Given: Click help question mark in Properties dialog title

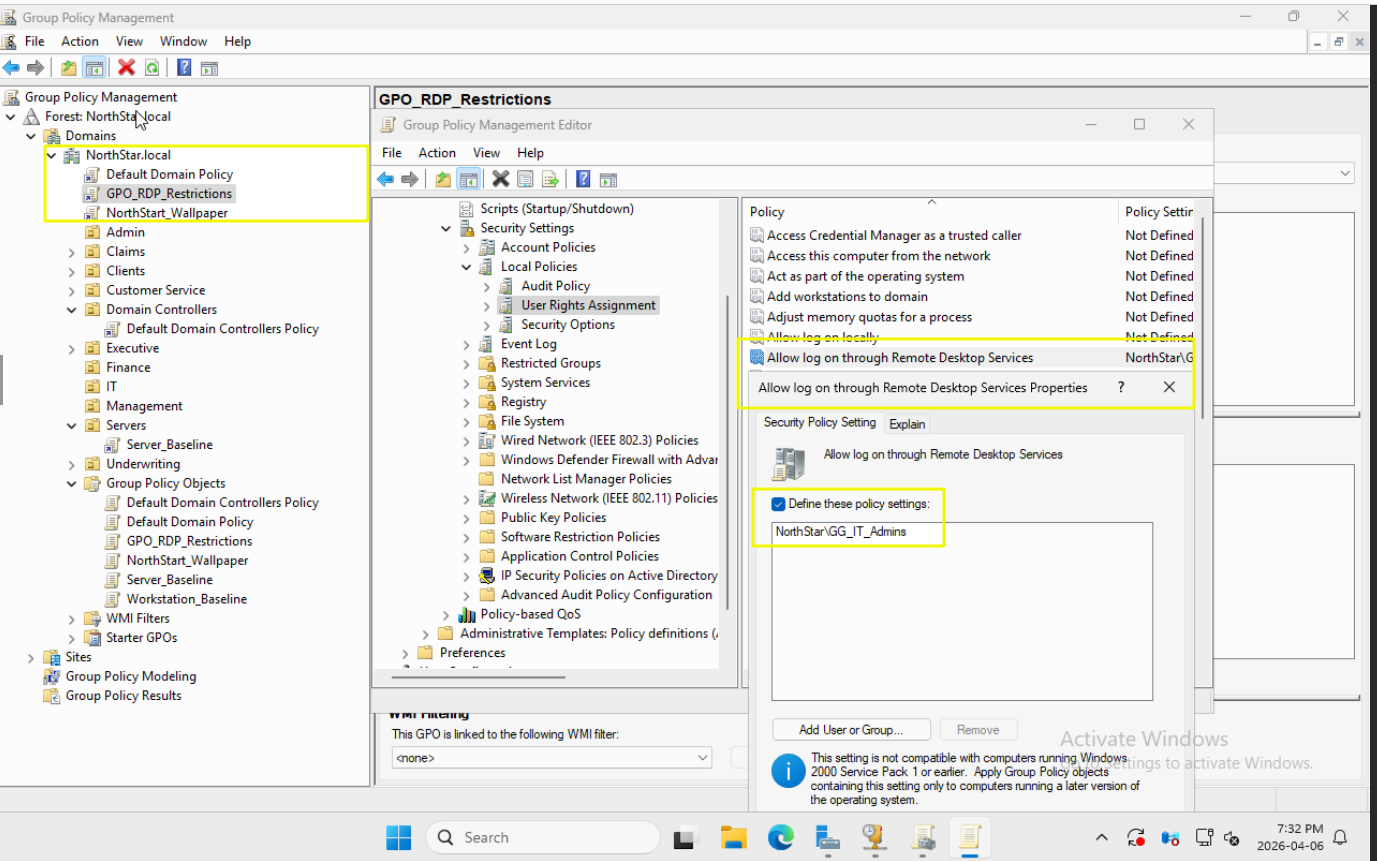Looking at the screenshot, I should (x=1121, y=387).
